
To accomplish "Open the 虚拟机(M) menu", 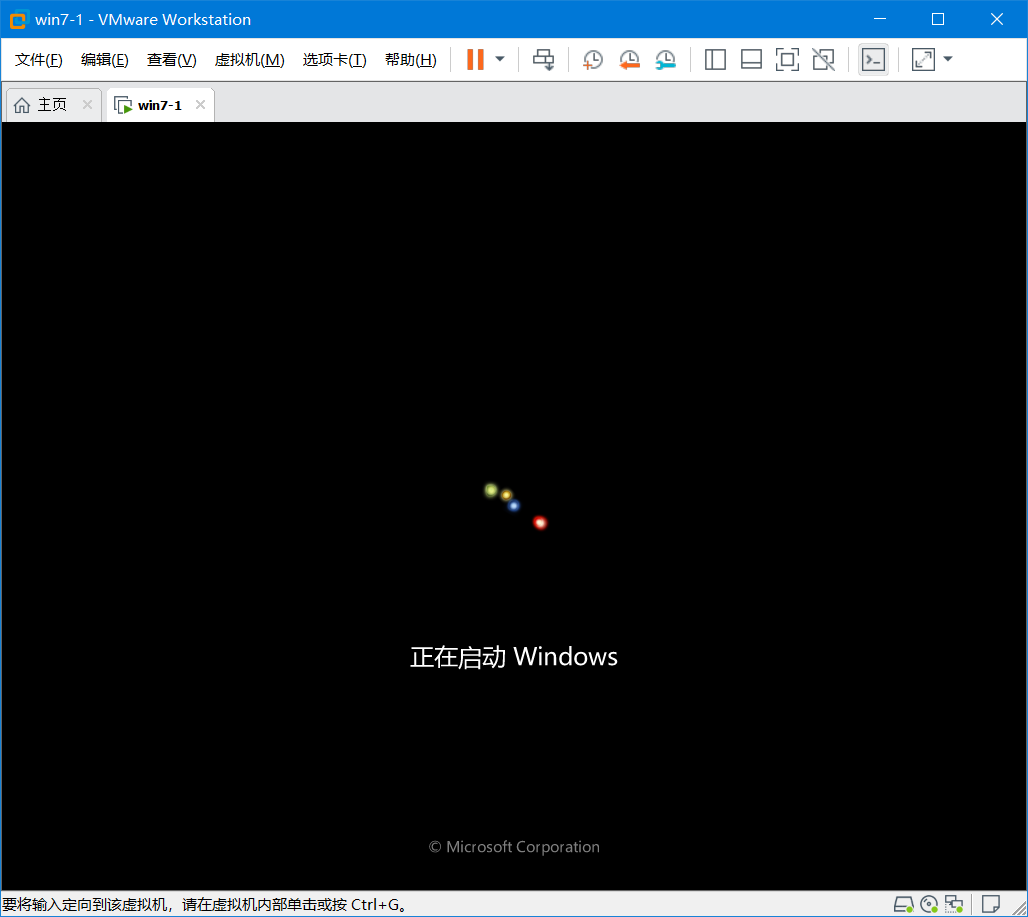I will point(249,60).
